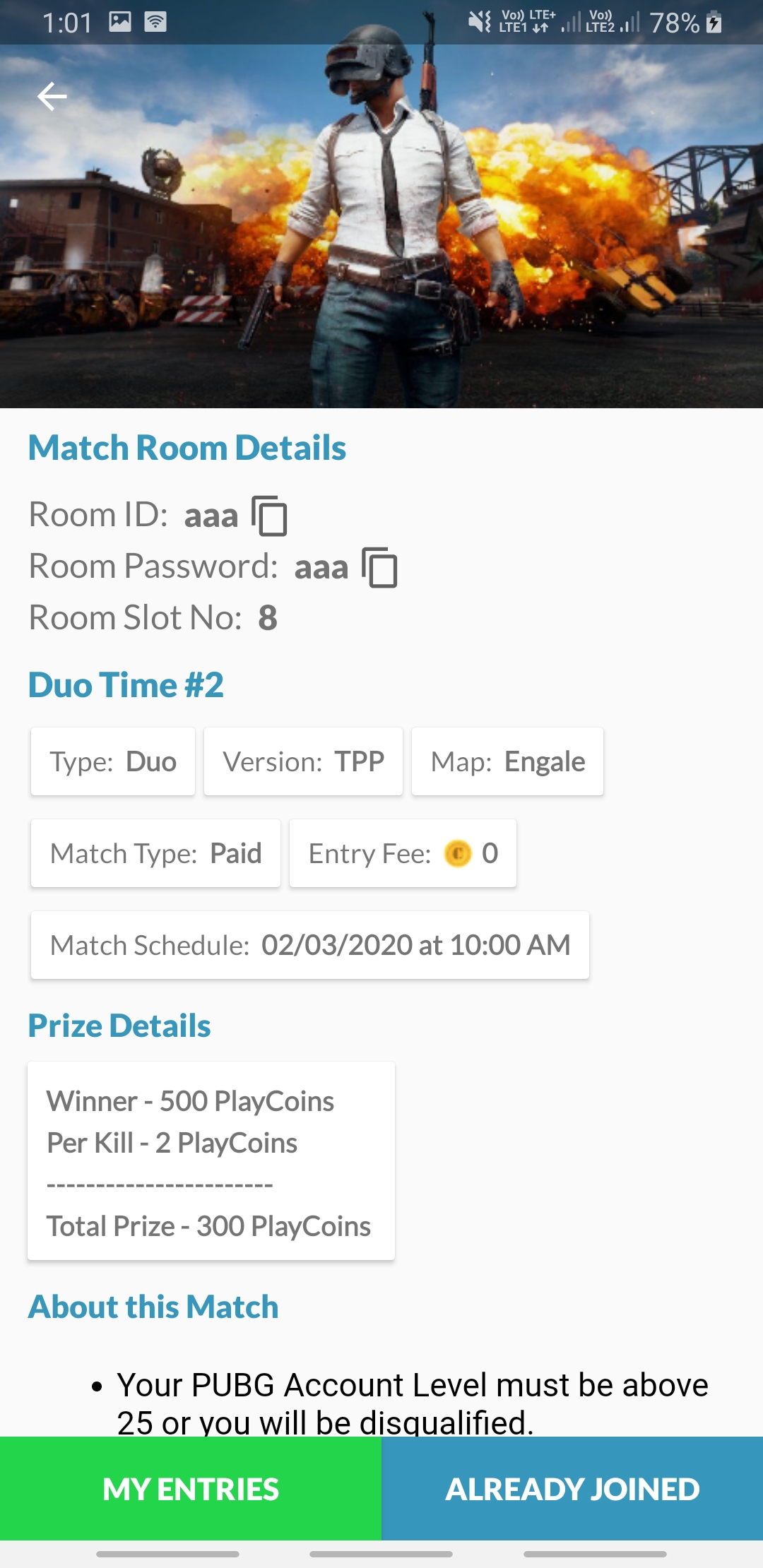Tap the back arrow icon
Viewport: 763px width, 1568px height.
pos(52,97)
